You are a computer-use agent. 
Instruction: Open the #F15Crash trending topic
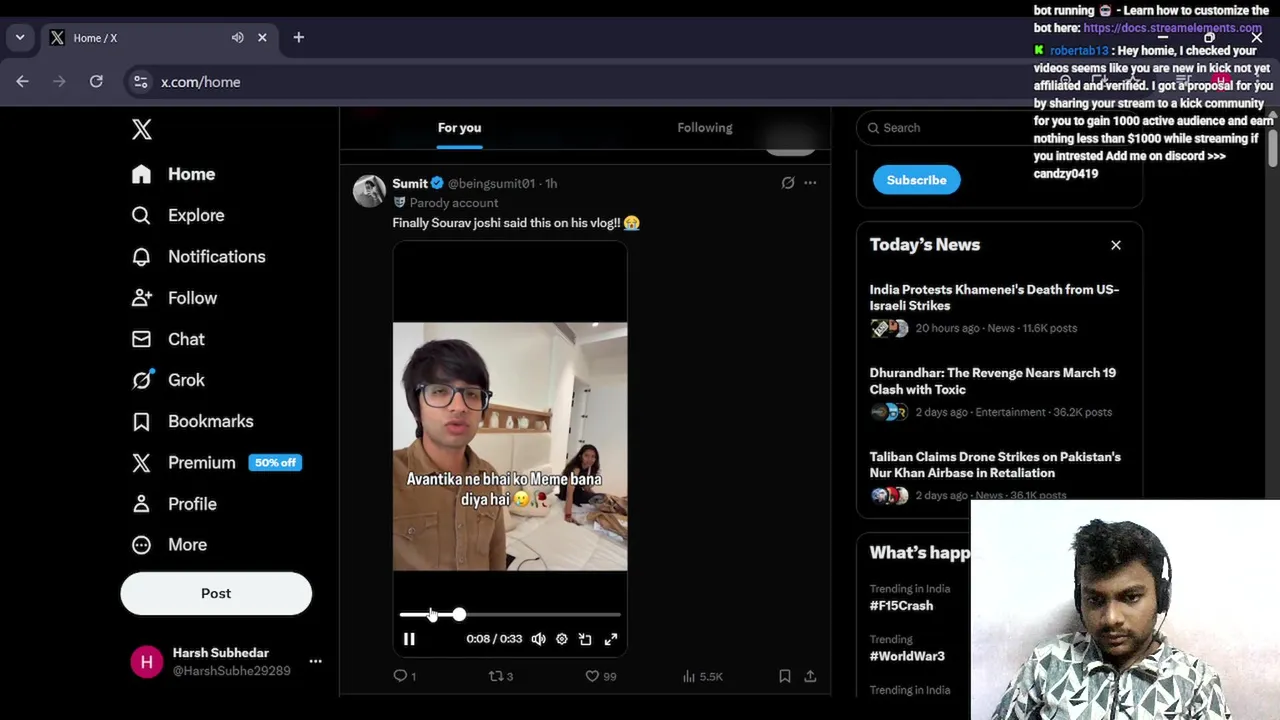pos(901,605)
